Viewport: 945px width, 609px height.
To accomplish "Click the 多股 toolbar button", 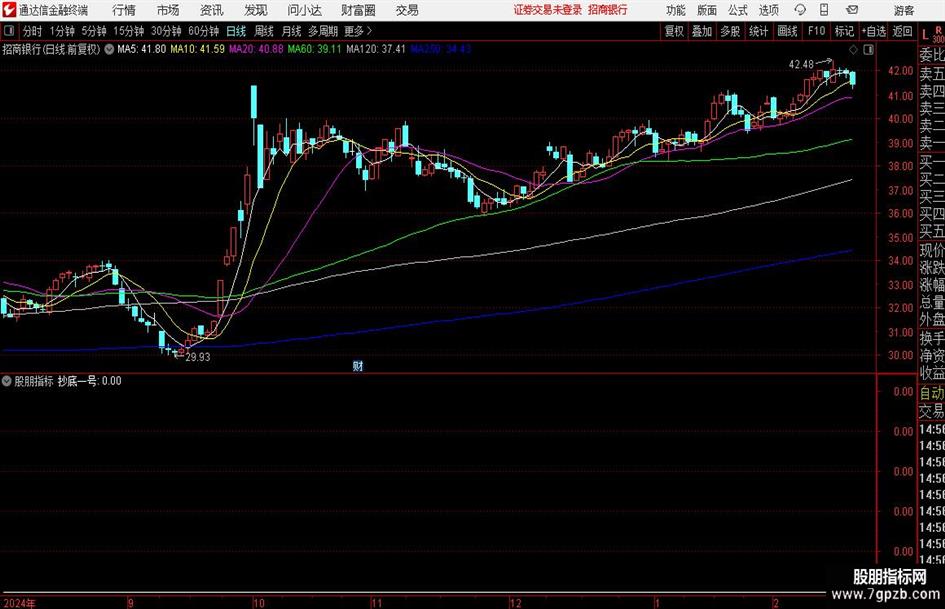I will (730, 31).
